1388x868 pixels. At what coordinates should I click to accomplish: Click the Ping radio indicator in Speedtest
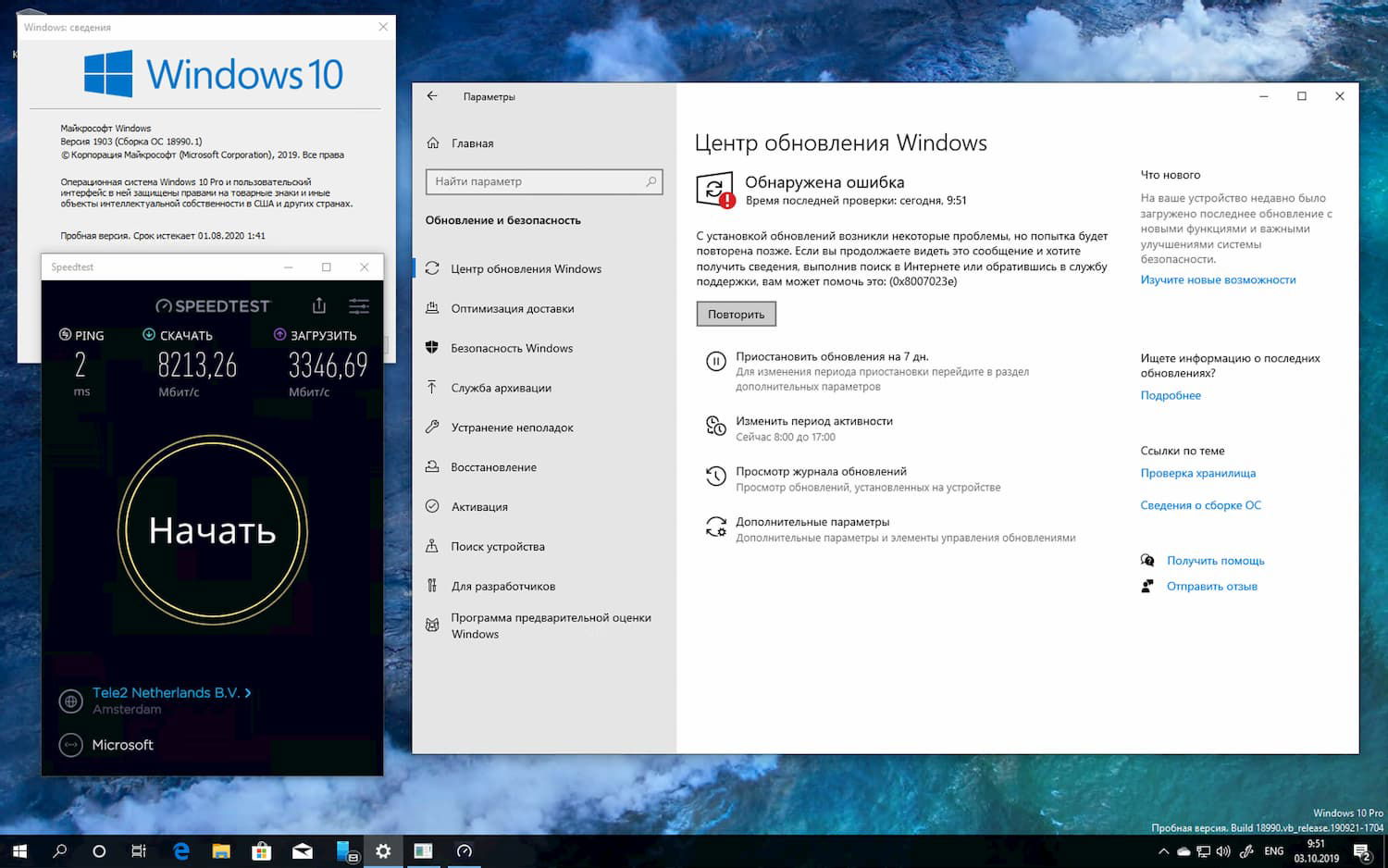click(64, 335)
